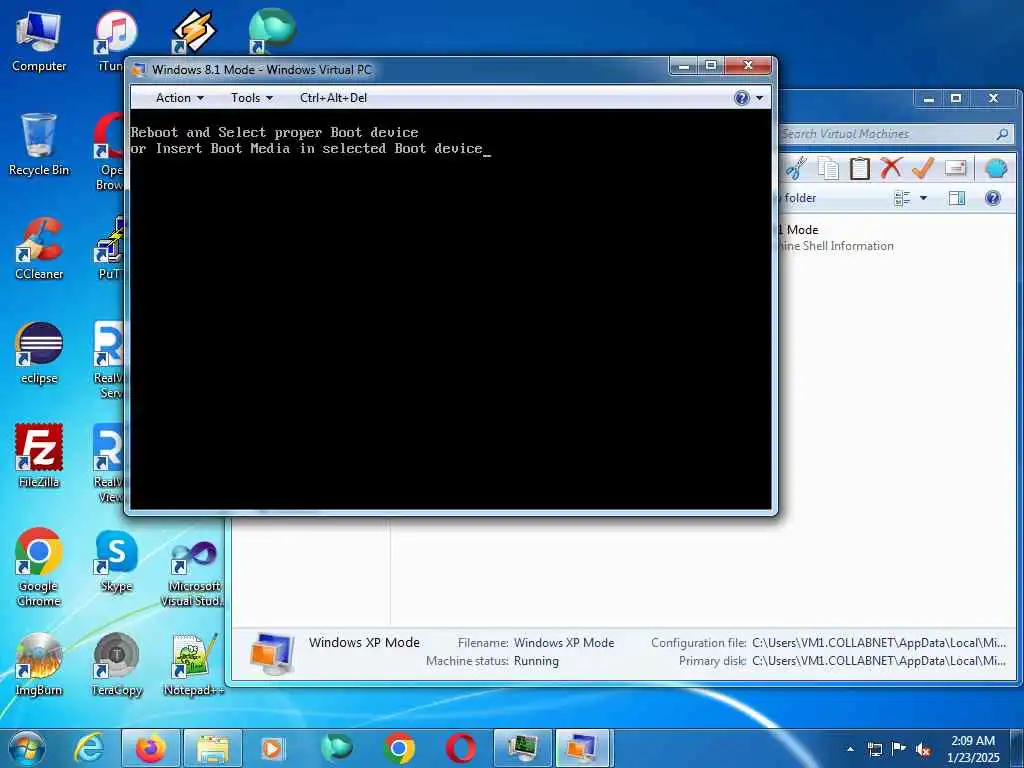Viewport: 1024px width, 768px height.
Task: Click the search magnifier in Explorer window
Action: pos(1002,134)
